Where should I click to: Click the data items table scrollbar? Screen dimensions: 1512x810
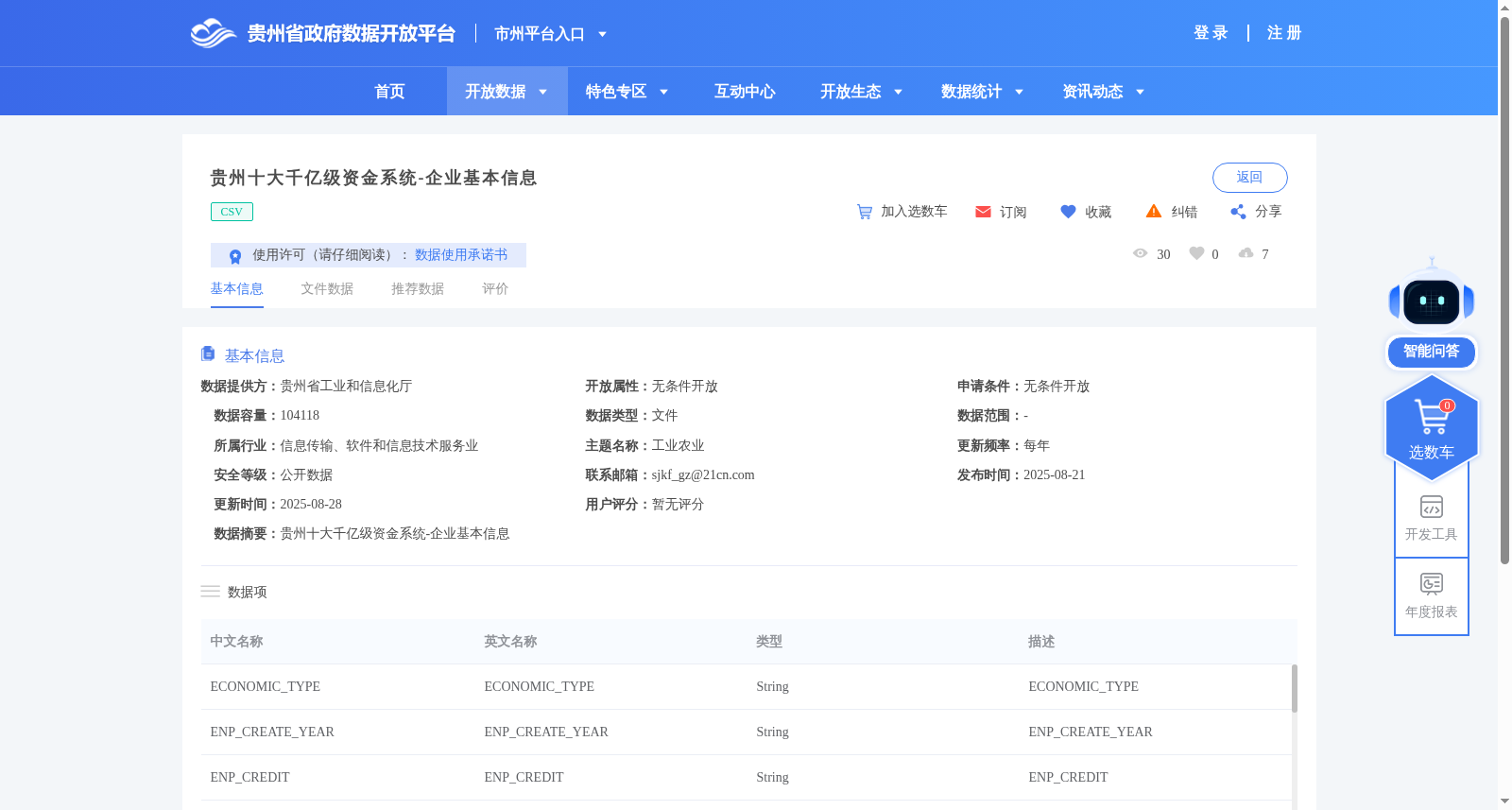[x=1295, y=688]
